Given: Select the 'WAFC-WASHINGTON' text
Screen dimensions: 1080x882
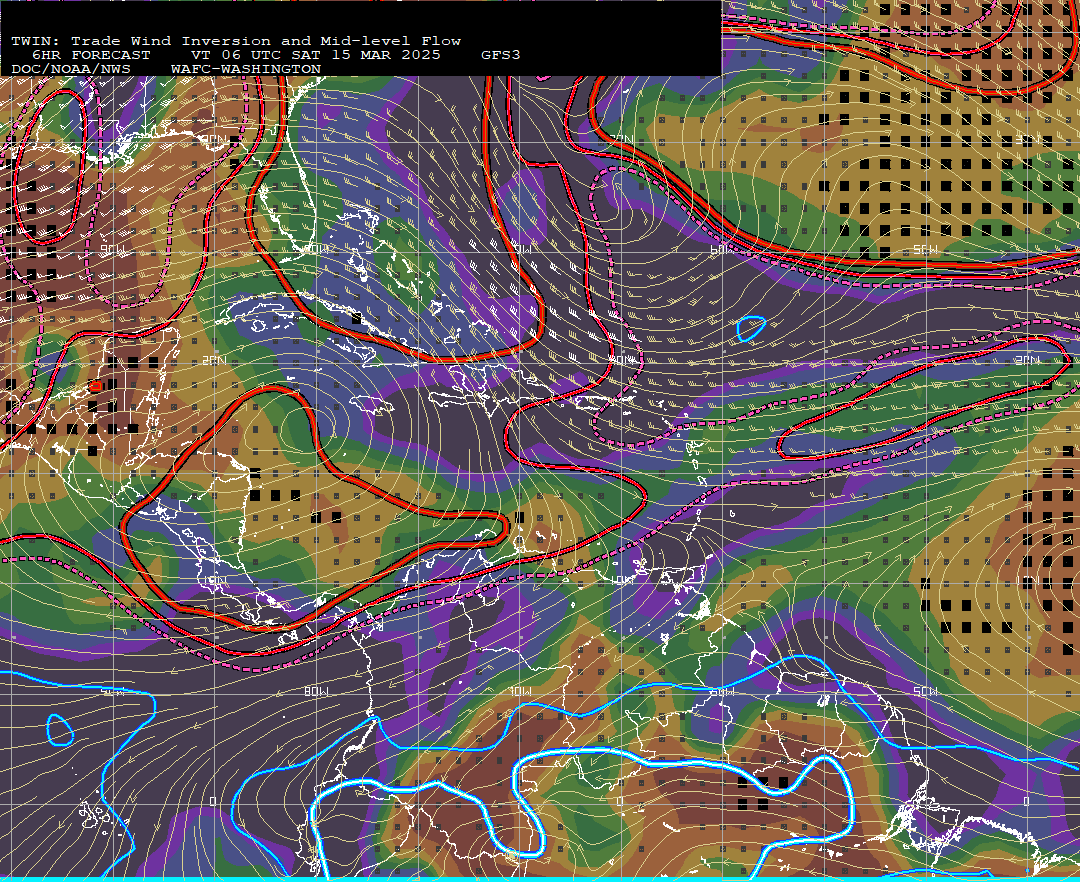Looking at the screenshot, I should [x=246, y=70].
